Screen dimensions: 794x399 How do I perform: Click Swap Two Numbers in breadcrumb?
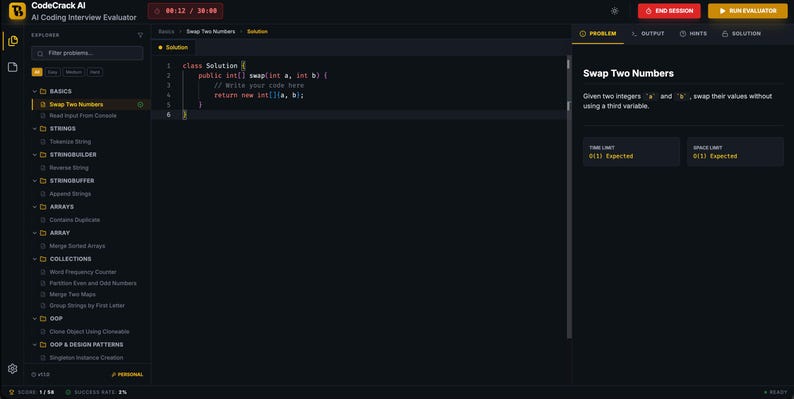click(x=211, y=32)
